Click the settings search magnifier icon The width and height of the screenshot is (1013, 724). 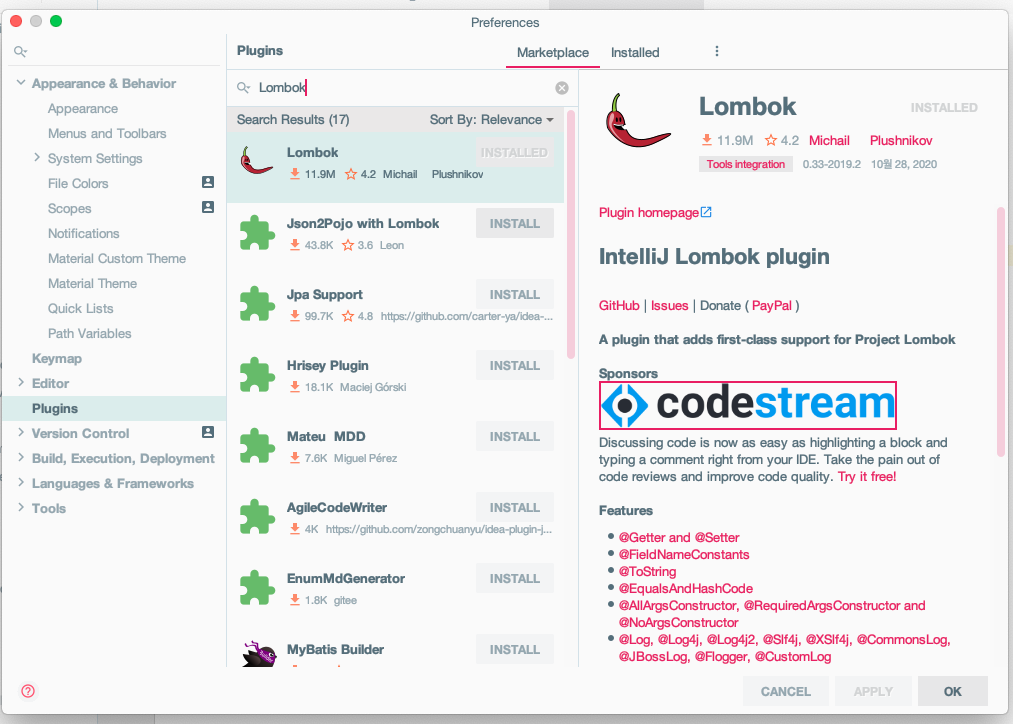(x=21, y=51)
